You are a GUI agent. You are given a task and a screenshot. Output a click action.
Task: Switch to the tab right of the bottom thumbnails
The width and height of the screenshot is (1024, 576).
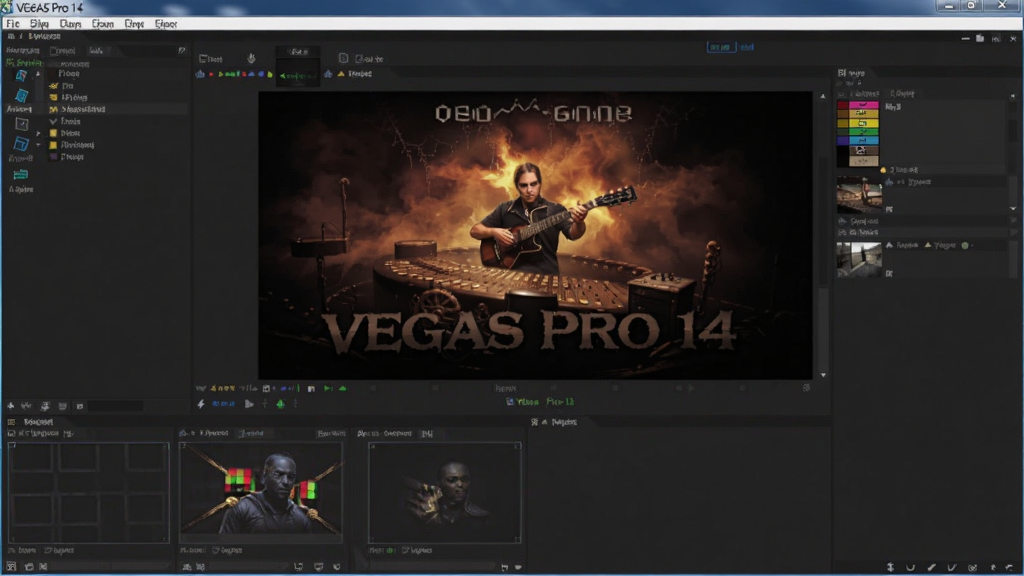pyautogui.click(x=555, y=423)
